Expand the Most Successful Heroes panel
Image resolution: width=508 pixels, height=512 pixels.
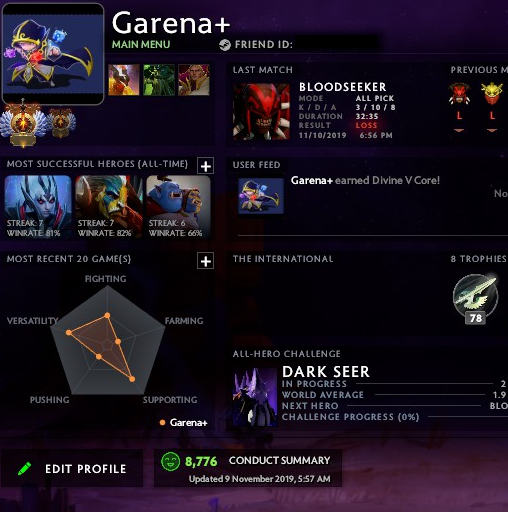[206, 166]
